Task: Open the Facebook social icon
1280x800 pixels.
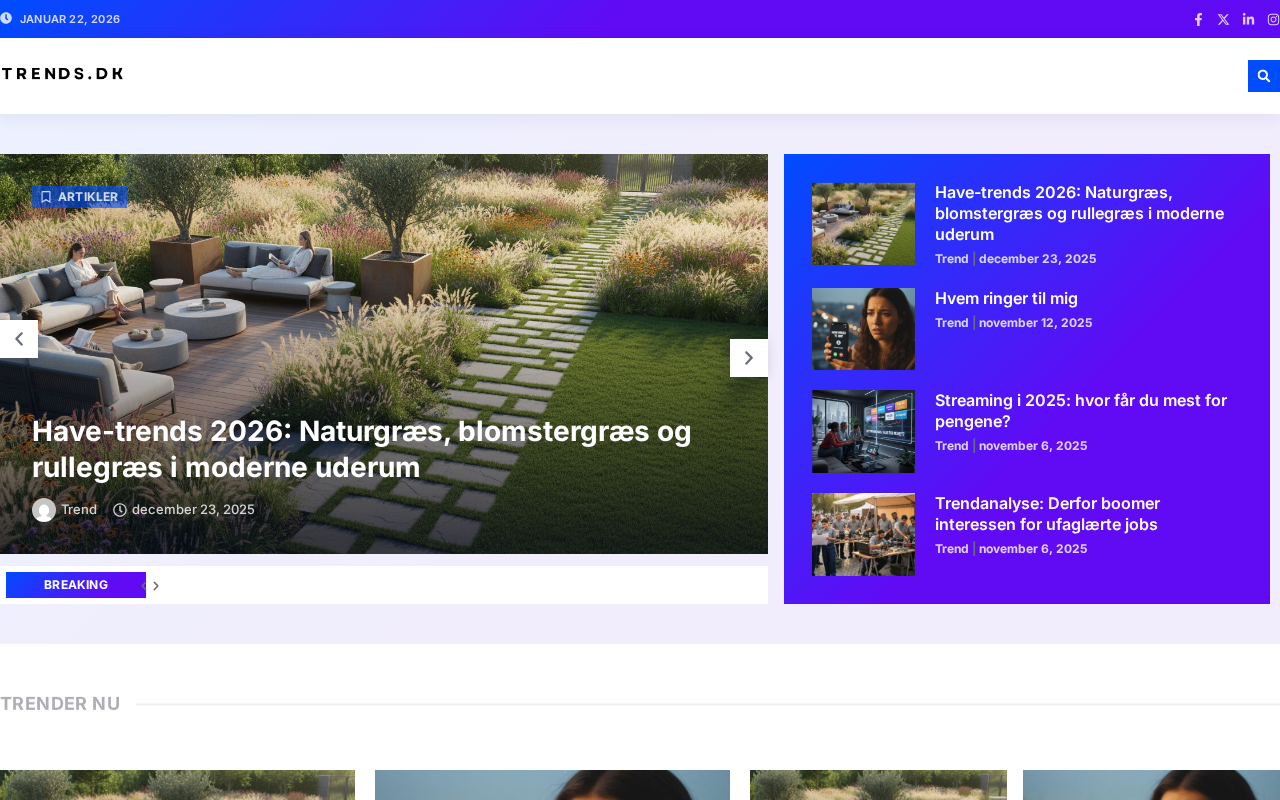Action: pyautogui.click(x=1198, y=19)
